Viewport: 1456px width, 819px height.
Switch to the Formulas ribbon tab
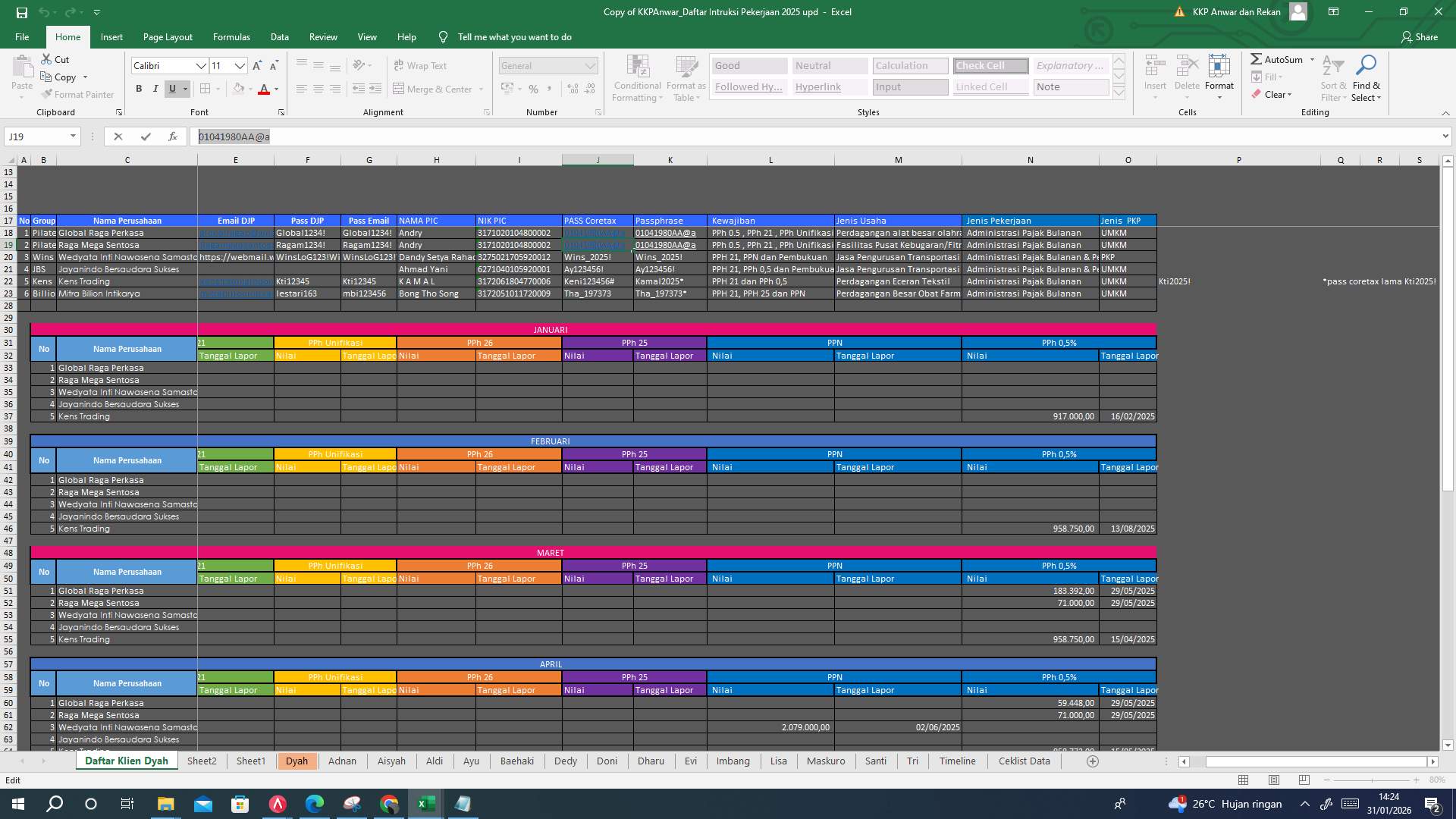pyautogui.click(x=231, y=36)
